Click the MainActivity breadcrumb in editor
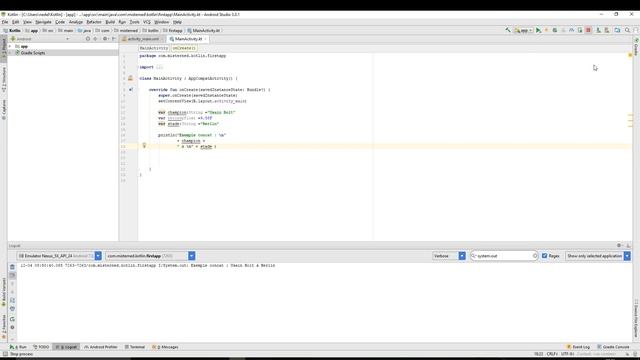Image resolution: width=640 pixels, height=360 pixels. pos(154,48)
